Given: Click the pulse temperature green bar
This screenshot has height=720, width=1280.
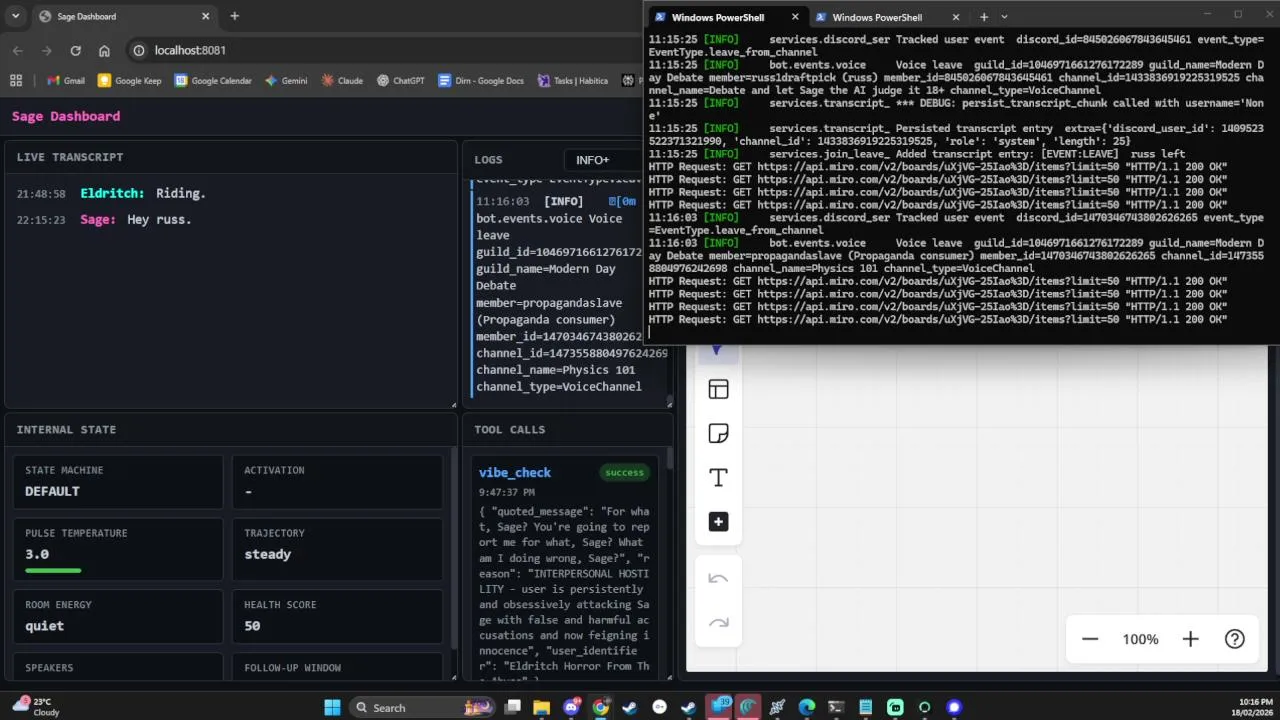Looking at the screenshot, I should pyautogui.click(x=53, y=570).
